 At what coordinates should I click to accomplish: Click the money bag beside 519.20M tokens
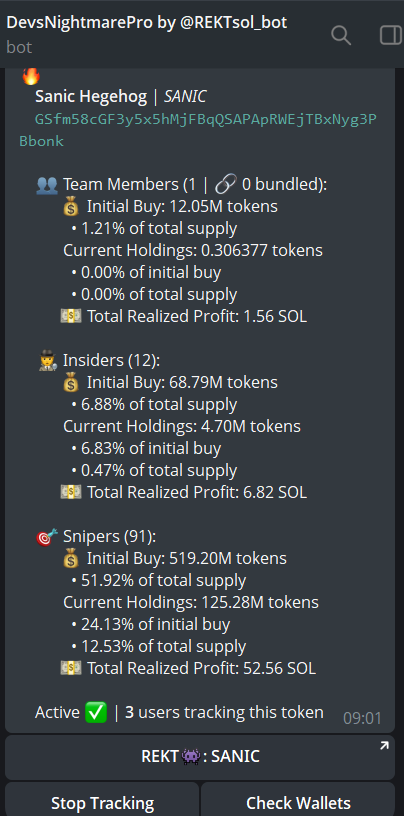tap(71, 559)
